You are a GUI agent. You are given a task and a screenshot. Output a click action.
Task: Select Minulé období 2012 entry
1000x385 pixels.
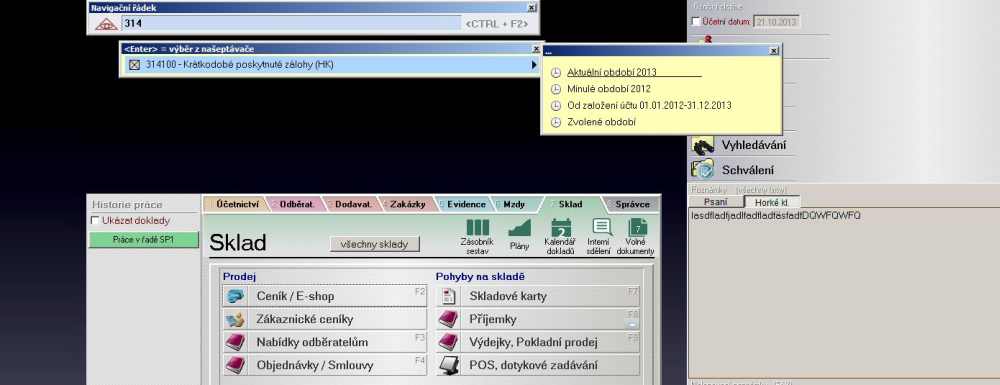pos(608,89)
